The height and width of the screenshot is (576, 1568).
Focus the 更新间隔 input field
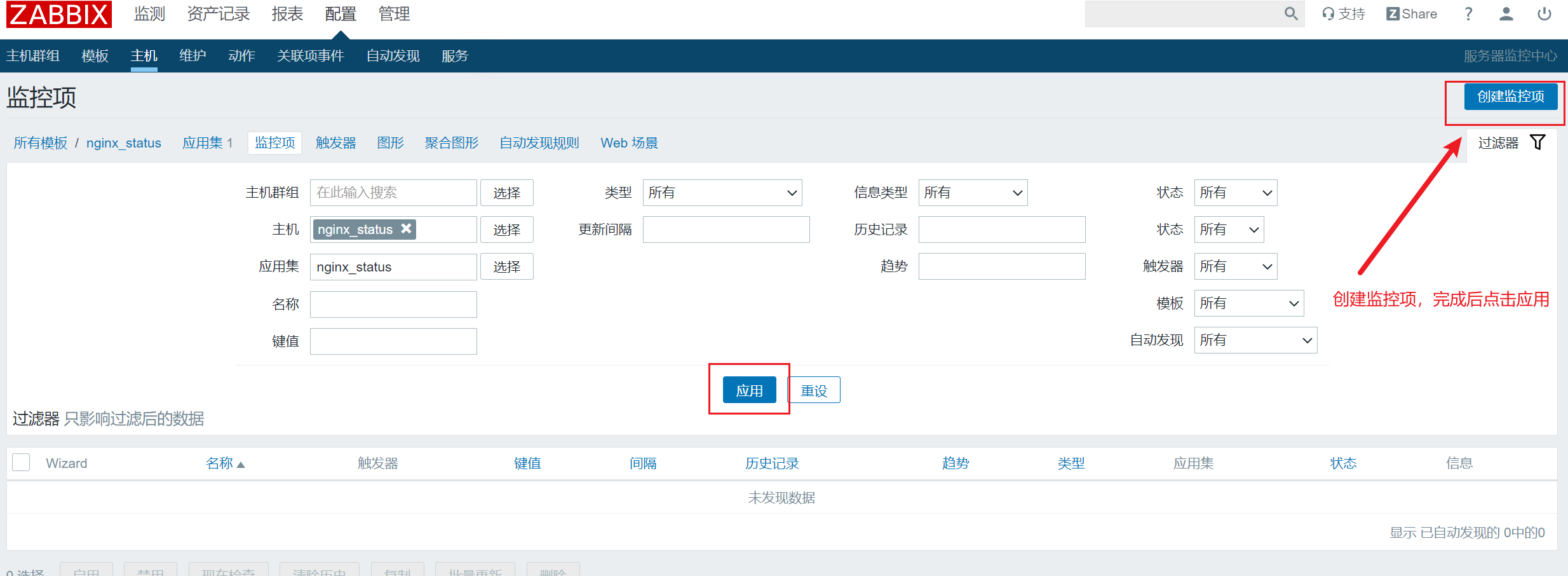pos(726,230)
